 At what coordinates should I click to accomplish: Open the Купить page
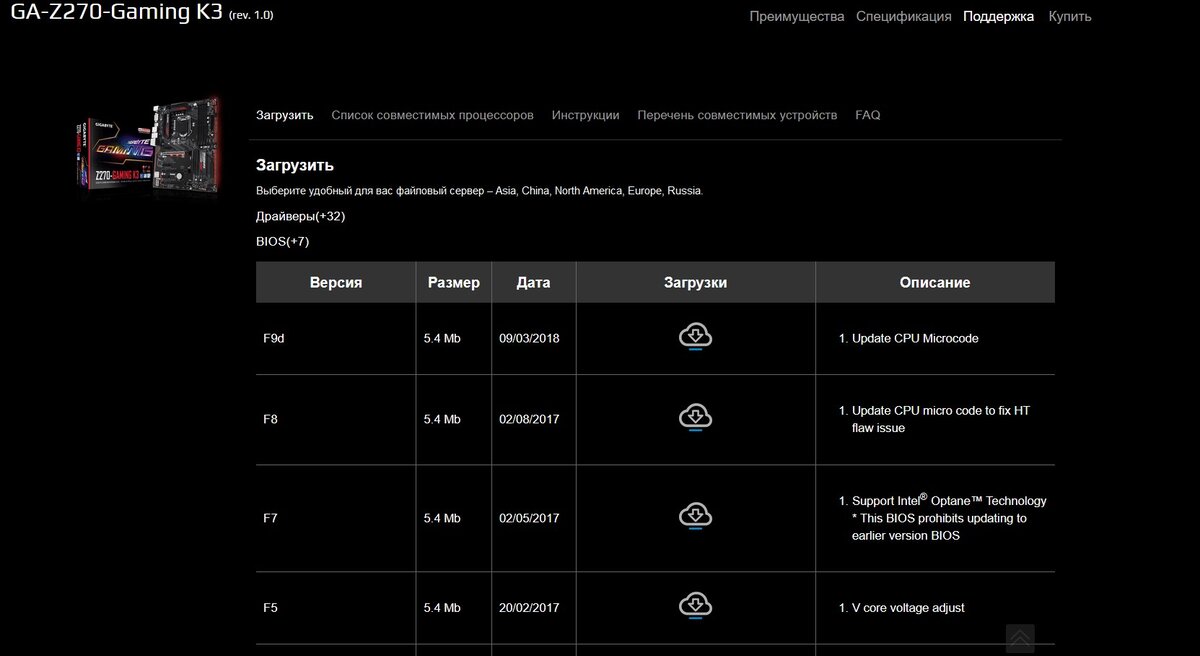(1070, 16)
